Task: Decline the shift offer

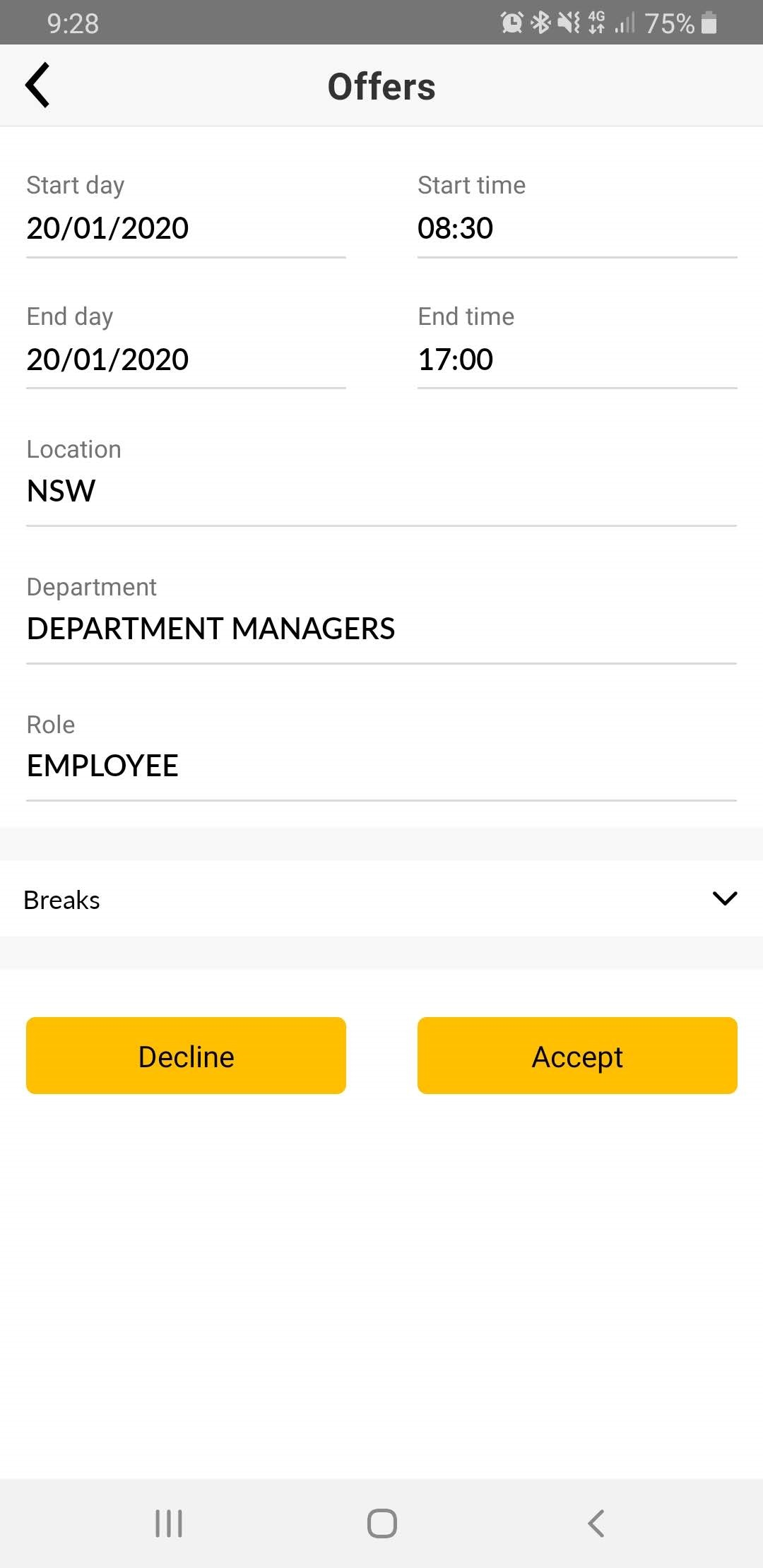Action: coord(186,1056)
